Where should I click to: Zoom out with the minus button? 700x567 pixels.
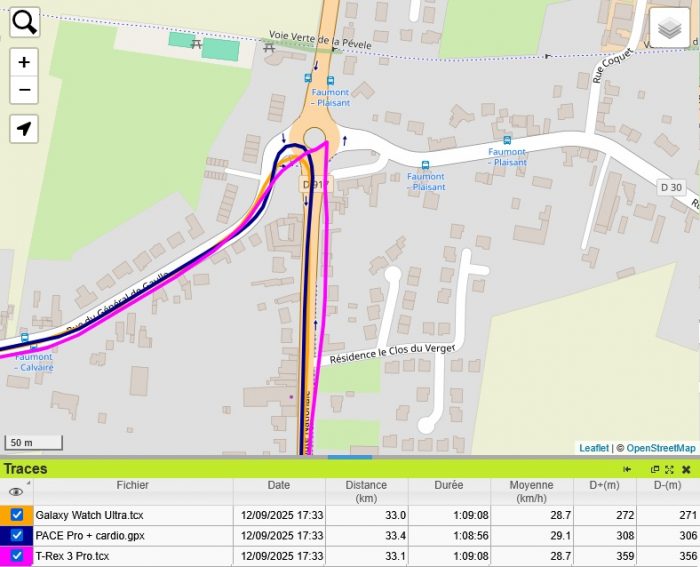click(x=24, y=90)
